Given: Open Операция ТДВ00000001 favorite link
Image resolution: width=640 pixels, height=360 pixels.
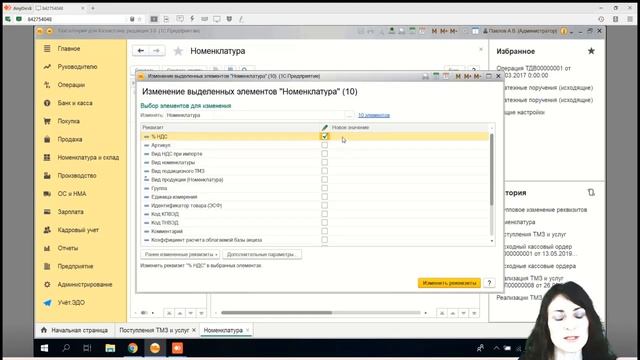Looking at the screenshot, I should (x=533, y=72).
